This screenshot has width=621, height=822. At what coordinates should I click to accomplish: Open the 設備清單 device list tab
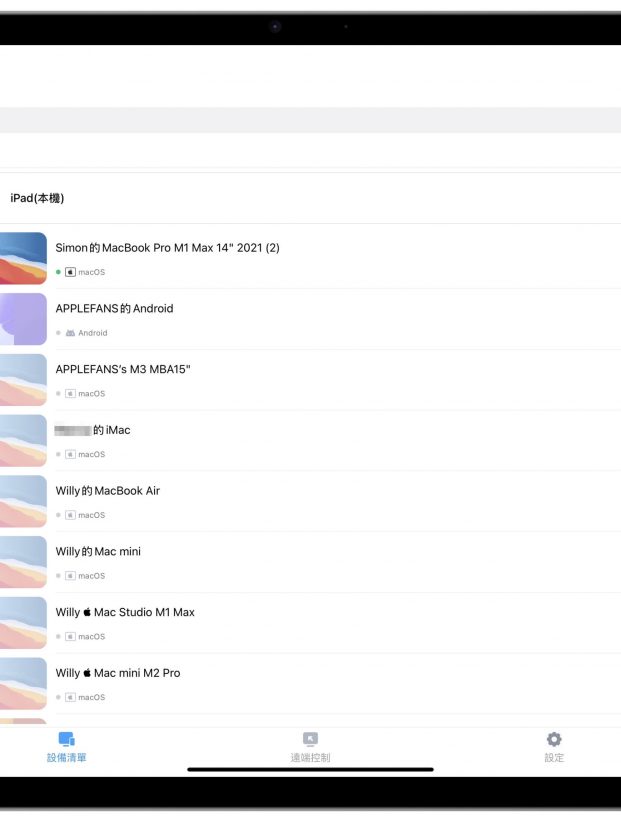(66, 757)
